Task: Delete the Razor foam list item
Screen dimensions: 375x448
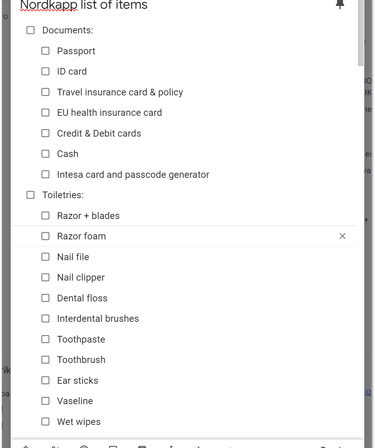Action: 342,236
